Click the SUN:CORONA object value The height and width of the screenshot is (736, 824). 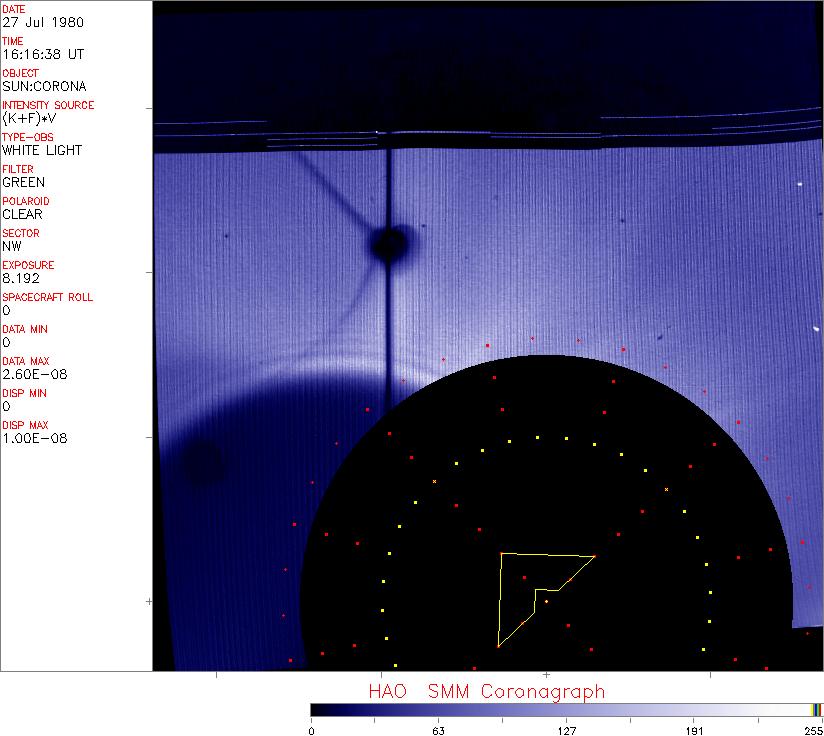tap(44, 86)
